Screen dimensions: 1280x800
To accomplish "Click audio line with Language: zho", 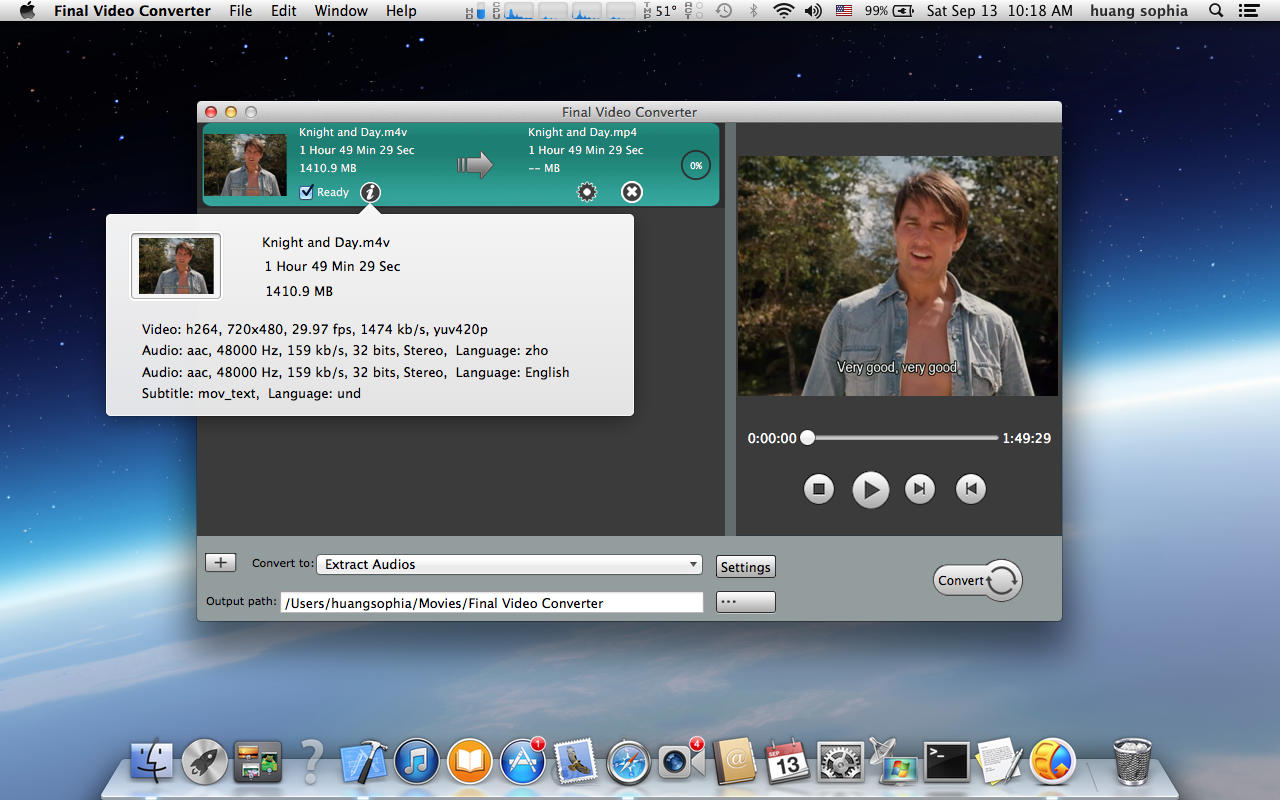I will (345, 350).
